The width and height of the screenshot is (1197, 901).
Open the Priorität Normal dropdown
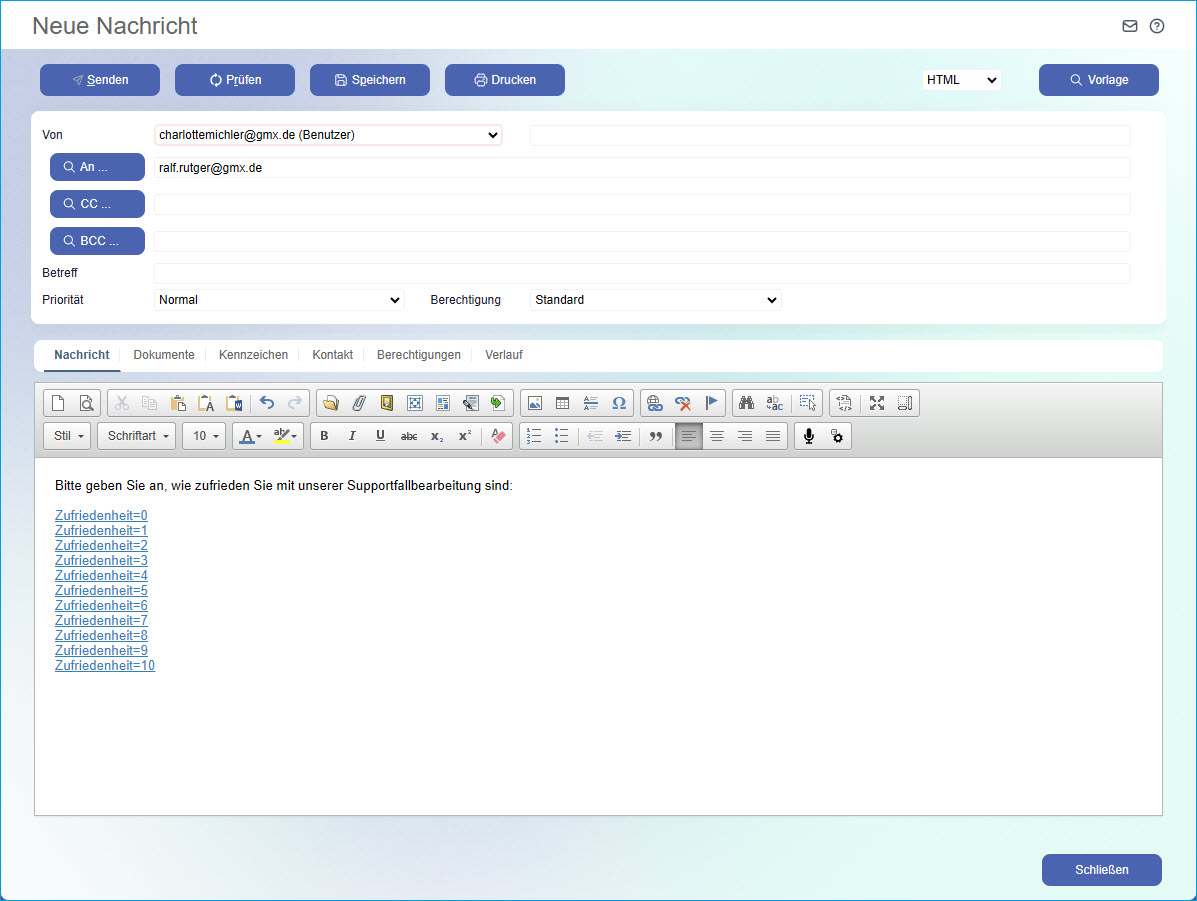pyautogui.click(x=279, y=300)
